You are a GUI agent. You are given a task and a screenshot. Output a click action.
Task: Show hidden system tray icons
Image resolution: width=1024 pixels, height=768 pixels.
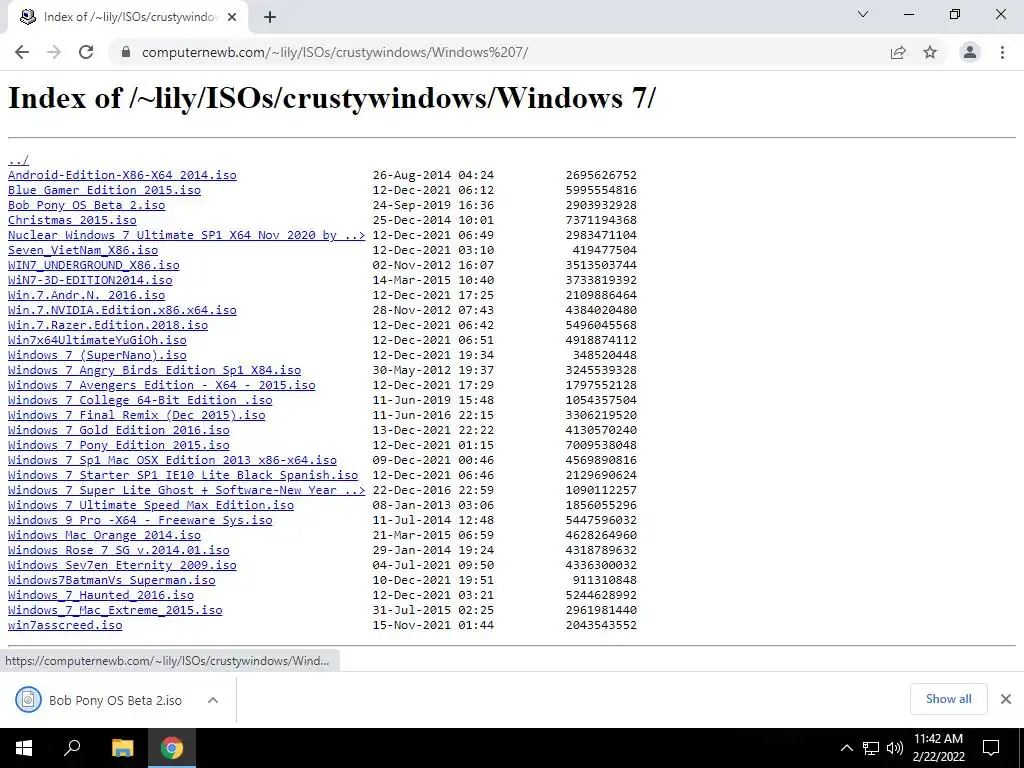846,748
